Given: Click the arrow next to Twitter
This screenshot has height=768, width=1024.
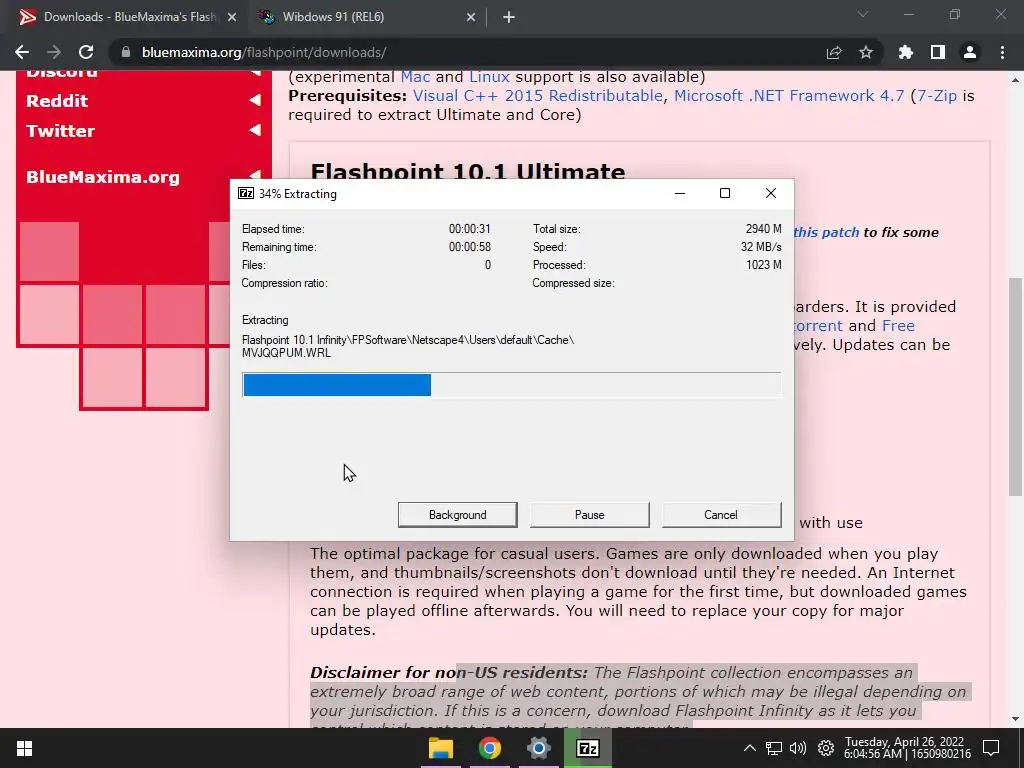Looking at the screenshot, I should click(x=255, y=130).
